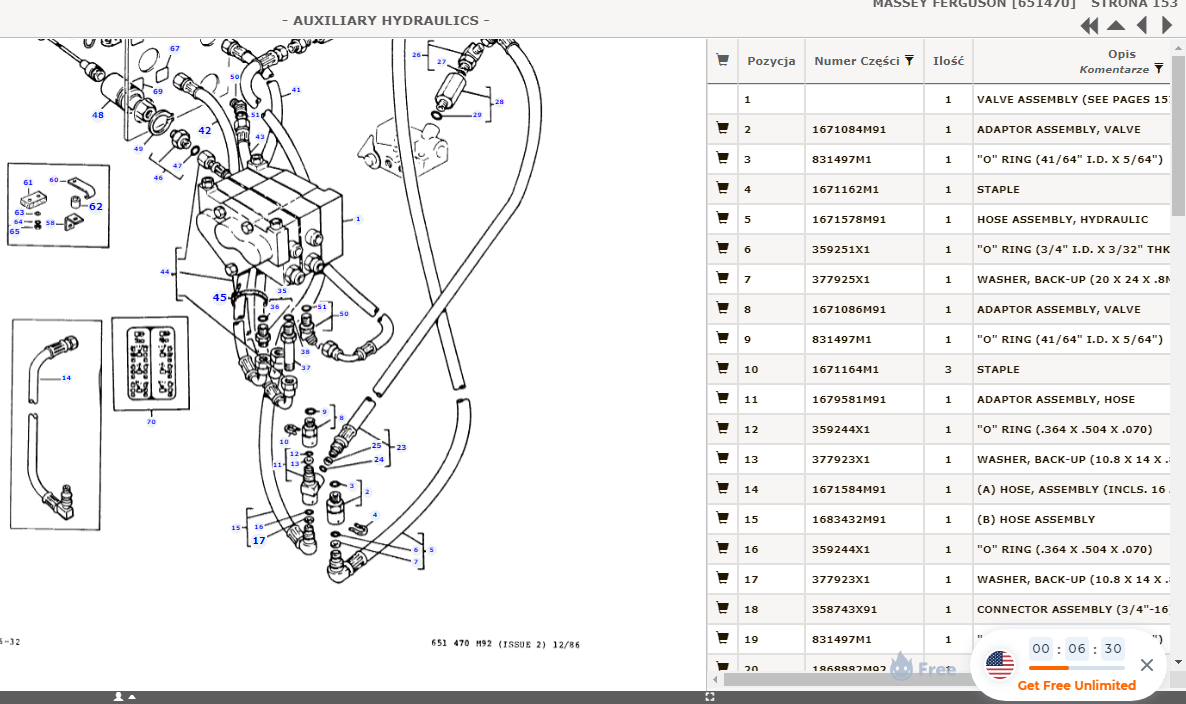
Task: Go to the next page arrow
Action: click(x=1166, y=26)
